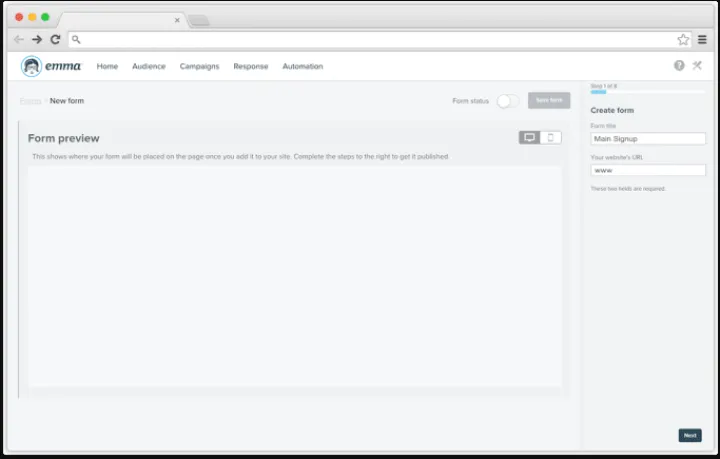The width and height of the screenshot is (720, 459).
Task: Click the Emma logo icon
Action: [32, 66]
